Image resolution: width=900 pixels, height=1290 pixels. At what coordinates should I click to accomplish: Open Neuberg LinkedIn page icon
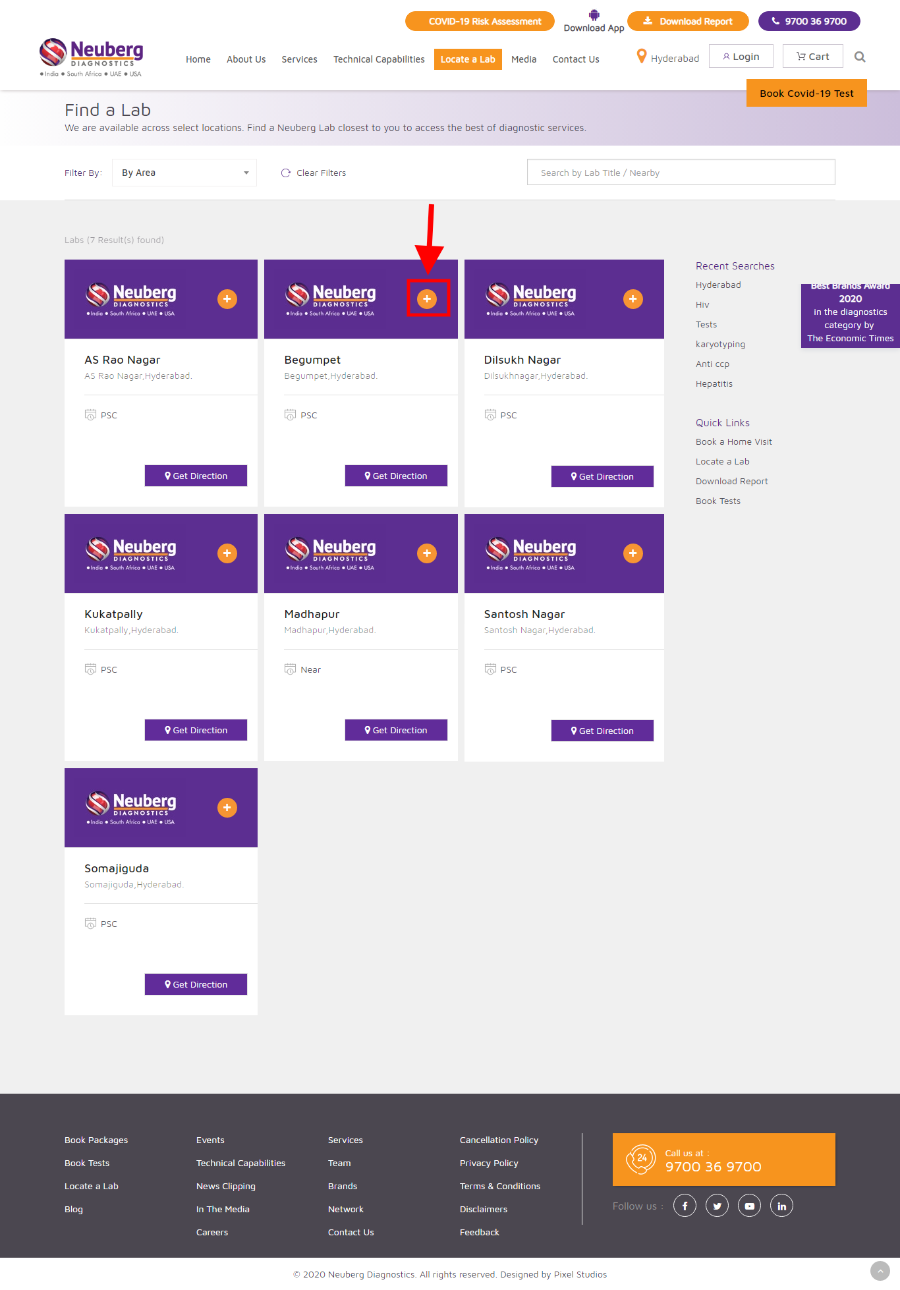(x=782, y=1206)
